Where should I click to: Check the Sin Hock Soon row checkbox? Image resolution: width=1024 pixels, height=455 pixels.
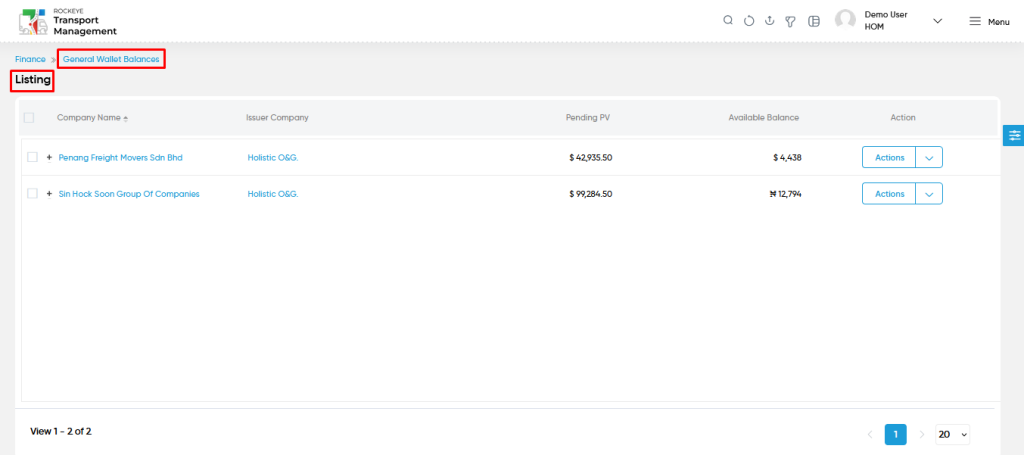[x=33, y=194]
